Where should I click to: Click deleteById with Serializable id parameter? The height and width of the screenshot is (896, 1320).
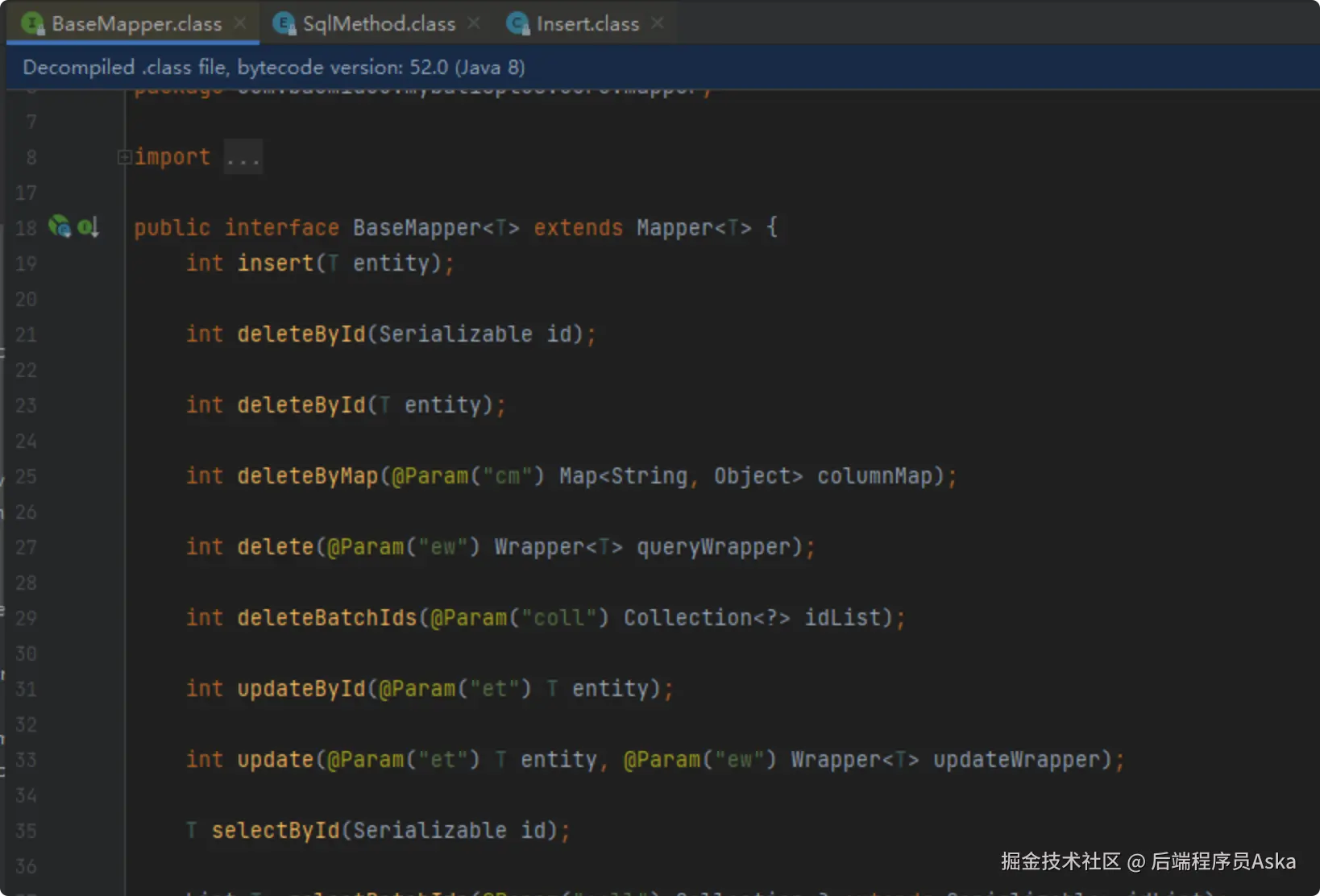[301, 334]
